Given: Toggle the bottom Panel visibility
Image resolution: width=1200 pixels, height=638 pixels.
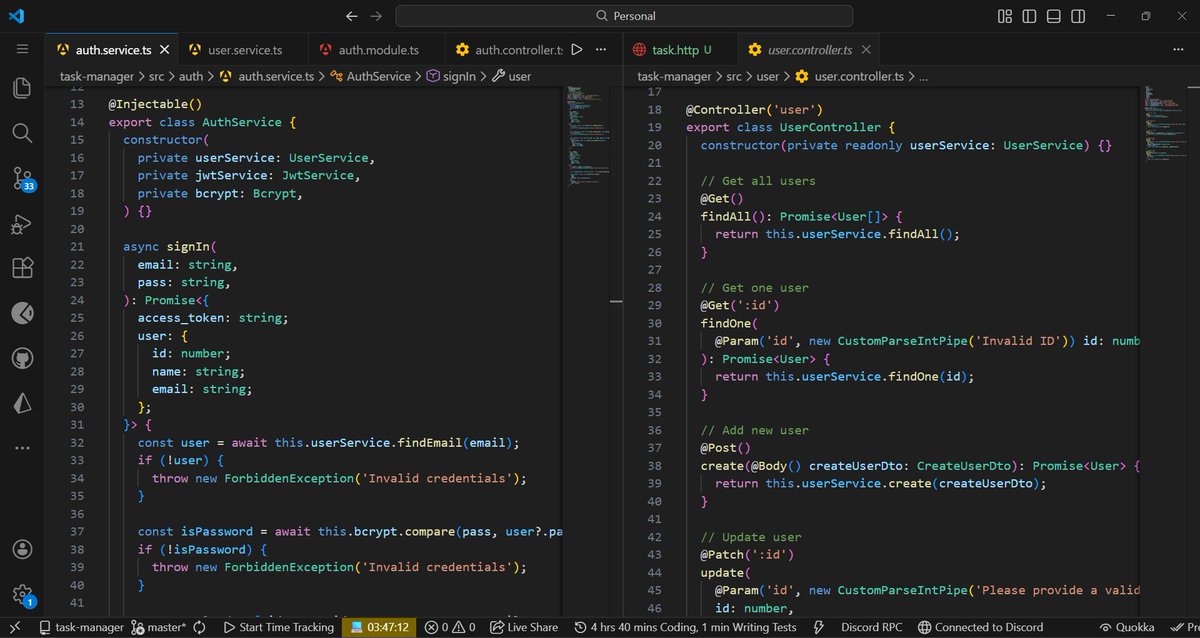Looking at the screenshot, I should coord(1054,16).
